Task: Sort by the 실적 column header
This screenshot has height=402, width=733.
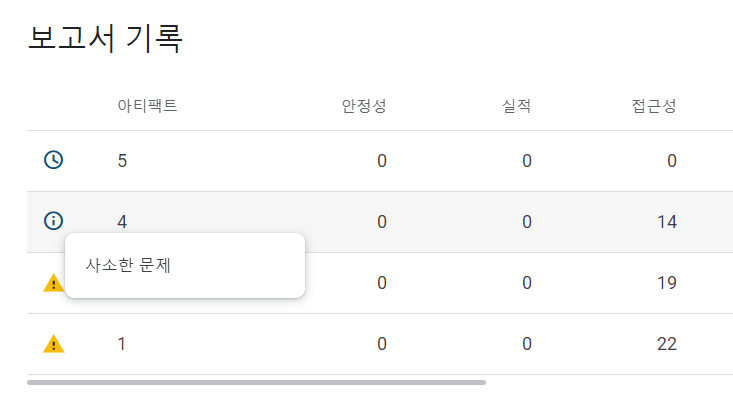Action: point(516,106)
